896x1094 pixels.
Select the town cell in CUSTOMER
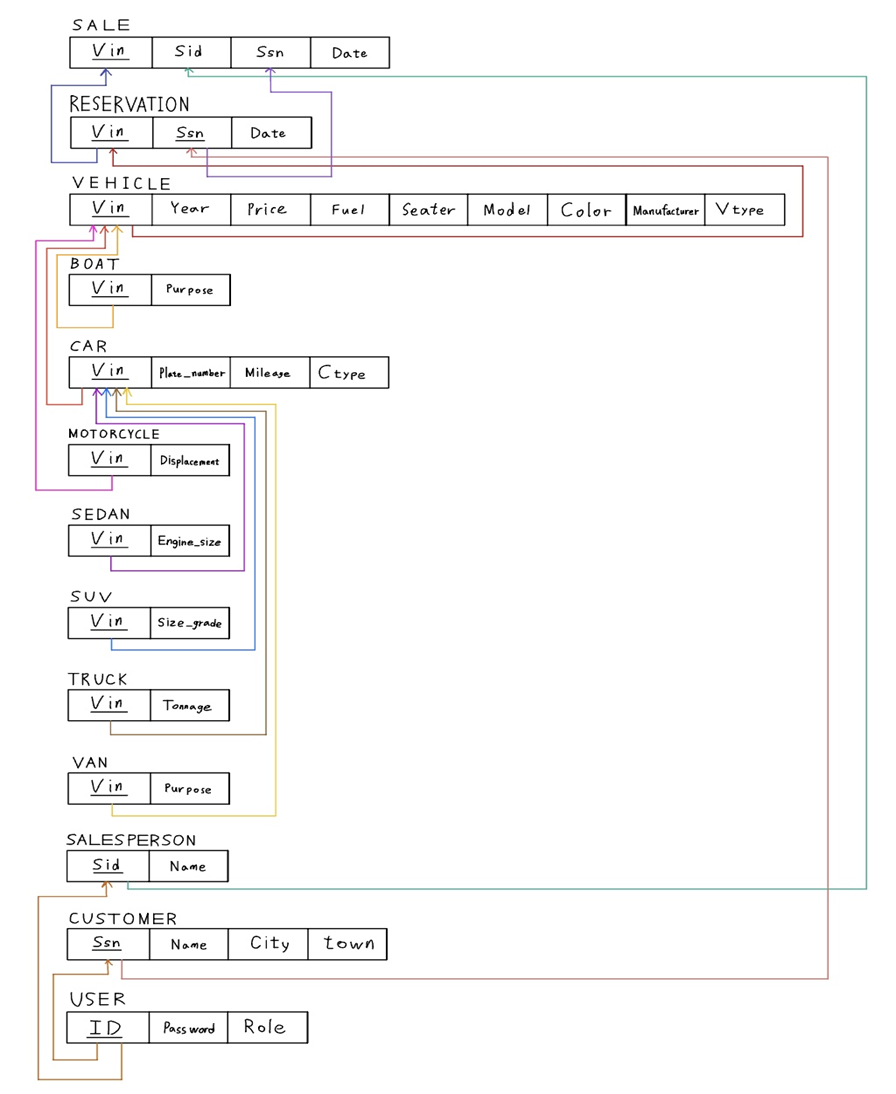pyautogui.click(x=348, y=944)
